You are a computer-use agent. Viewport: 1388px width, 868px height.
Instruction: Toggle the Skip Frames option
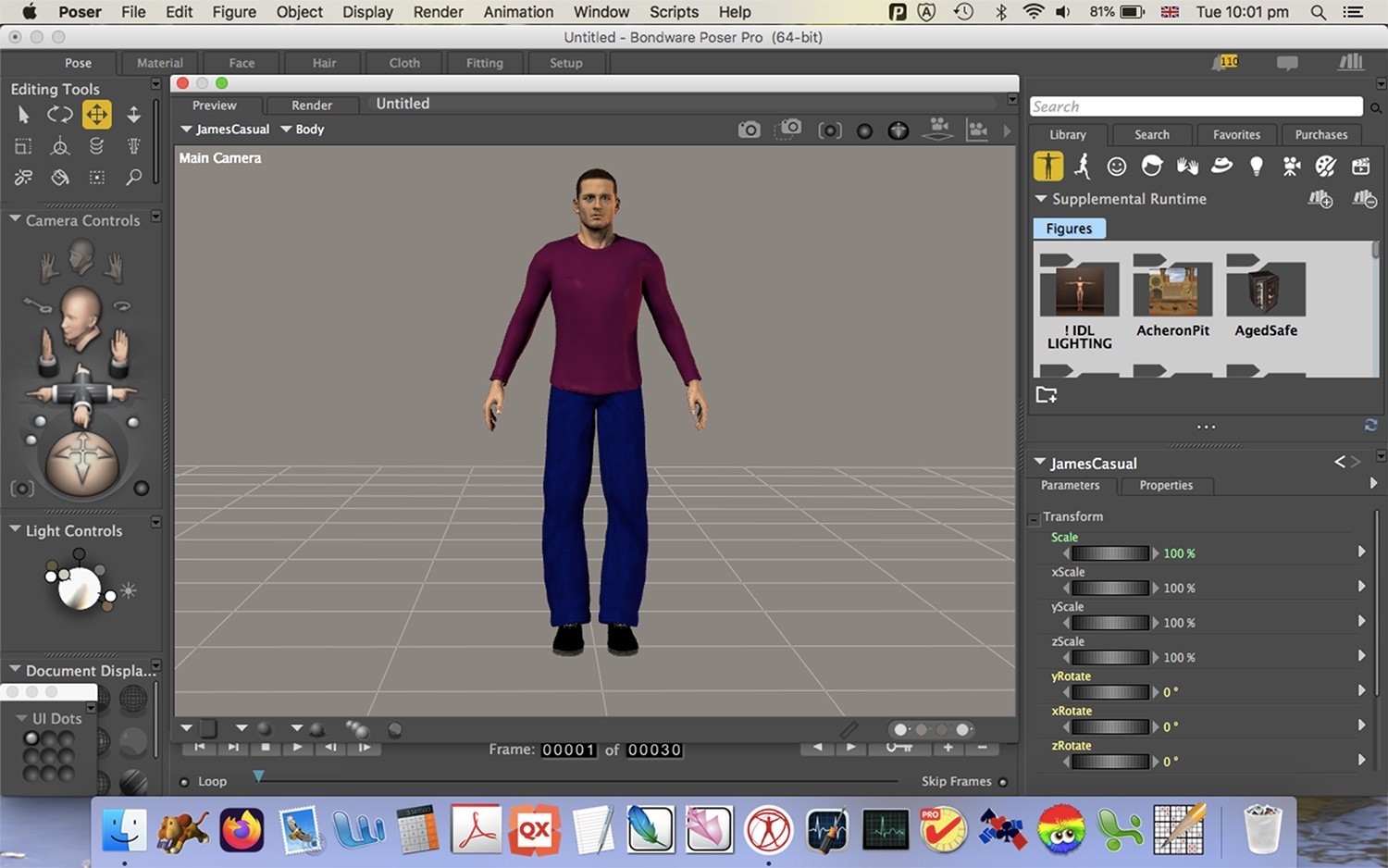1003,782
